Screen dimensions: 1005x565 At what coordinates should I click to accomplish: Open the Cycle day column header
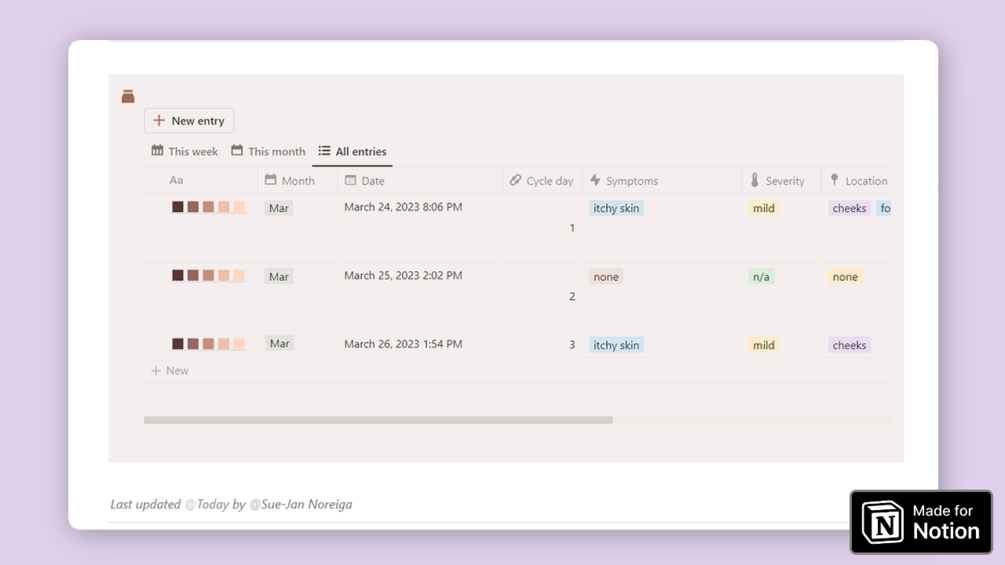pyautogui.click(x=542, y=181)
